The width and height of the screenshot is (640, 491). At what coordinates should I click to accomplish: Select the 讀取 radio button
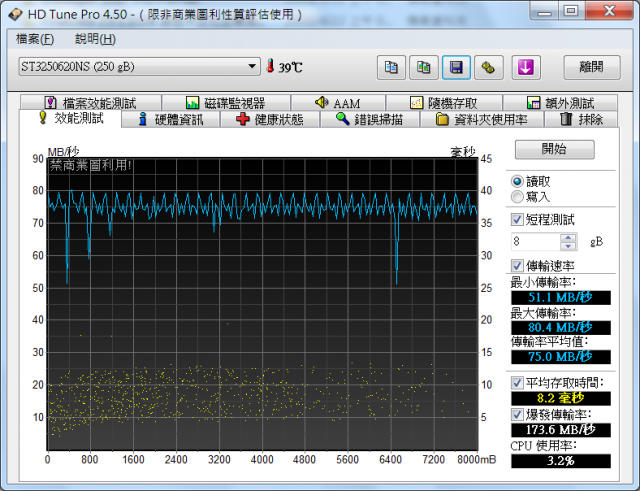[517, 181]
